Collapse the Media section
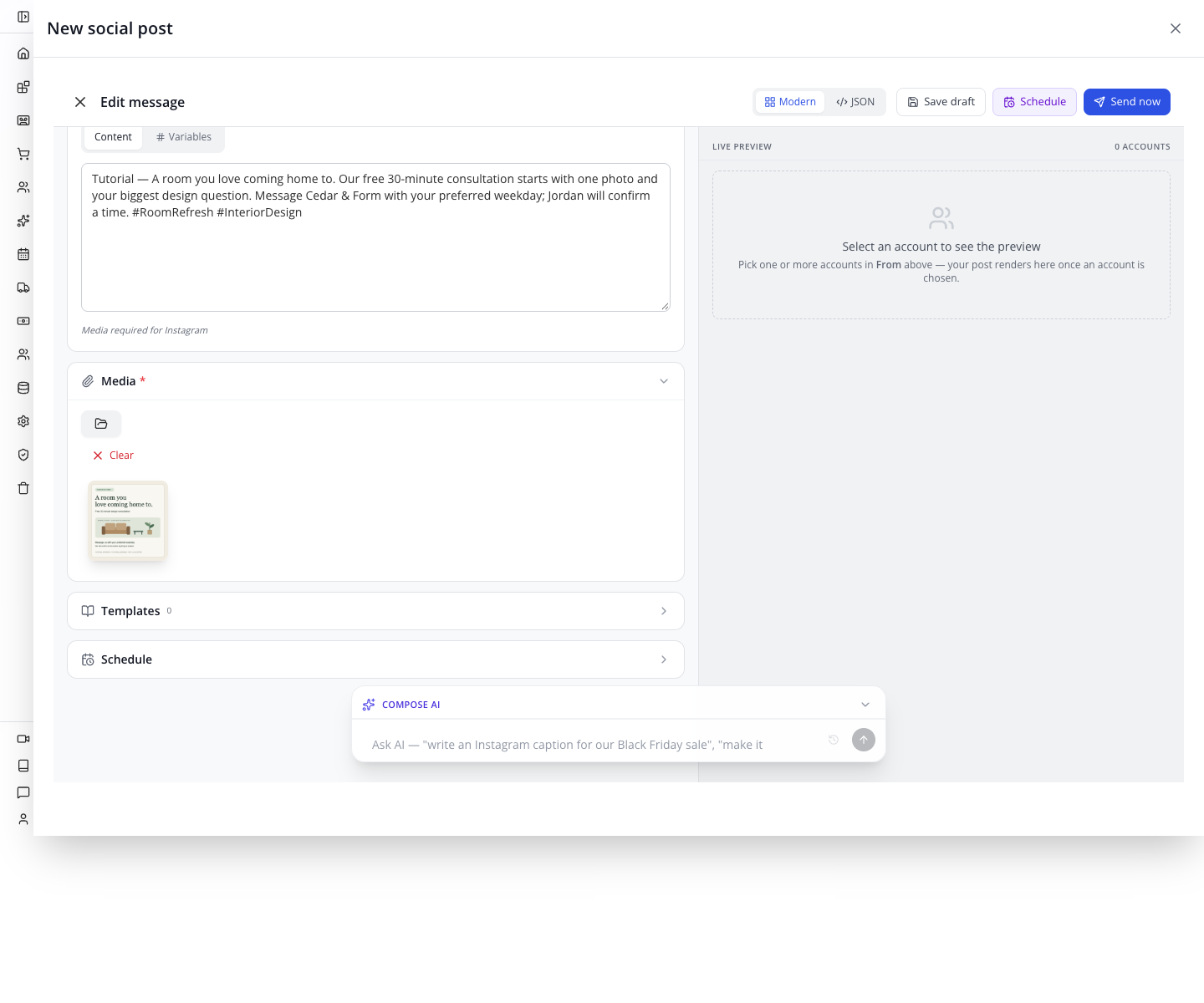1204x1003 pixels. click(x=664, y=381)
